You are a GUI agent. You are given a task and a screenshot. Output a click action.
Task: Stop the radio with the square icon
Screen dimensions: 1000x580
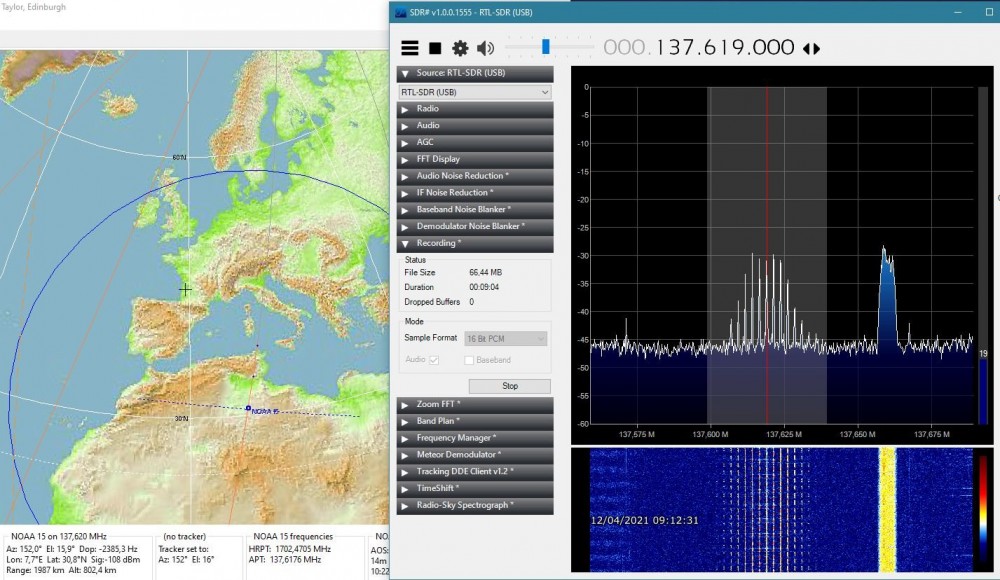click(435, 48)
